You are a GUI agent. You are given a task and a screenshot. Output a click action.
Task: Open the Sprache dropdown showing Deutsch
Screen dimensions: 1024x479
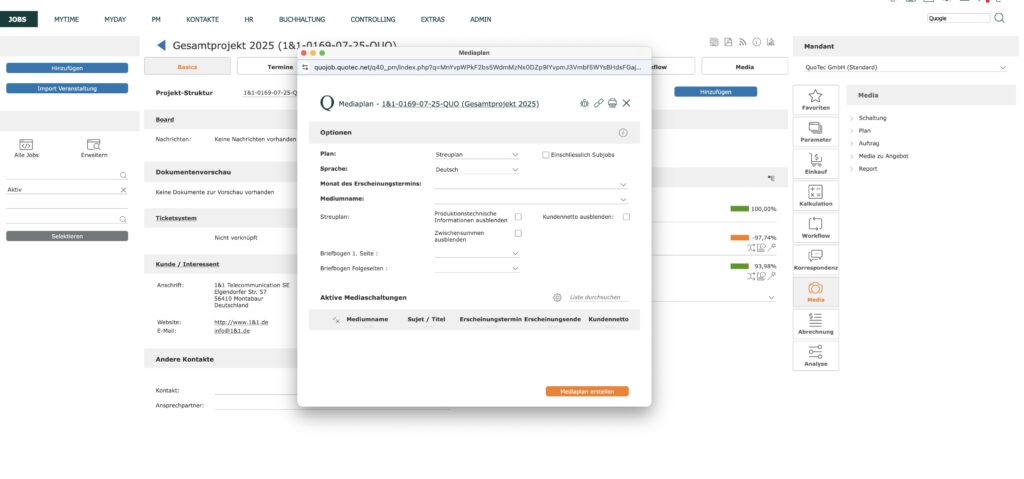pos(477,170)
